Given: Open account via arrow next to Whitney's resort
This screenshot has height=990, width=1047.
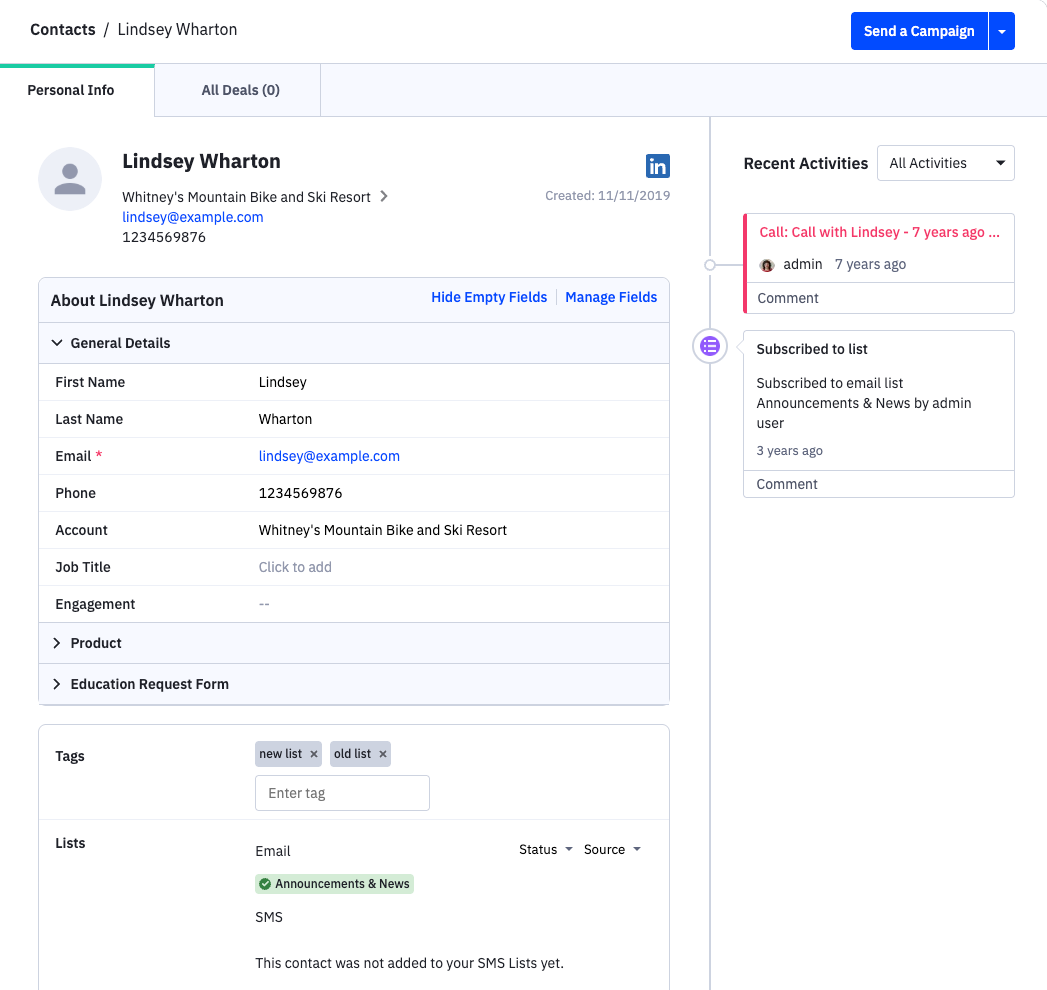Looking at the screenshot, I should click(x=384, y=196).
